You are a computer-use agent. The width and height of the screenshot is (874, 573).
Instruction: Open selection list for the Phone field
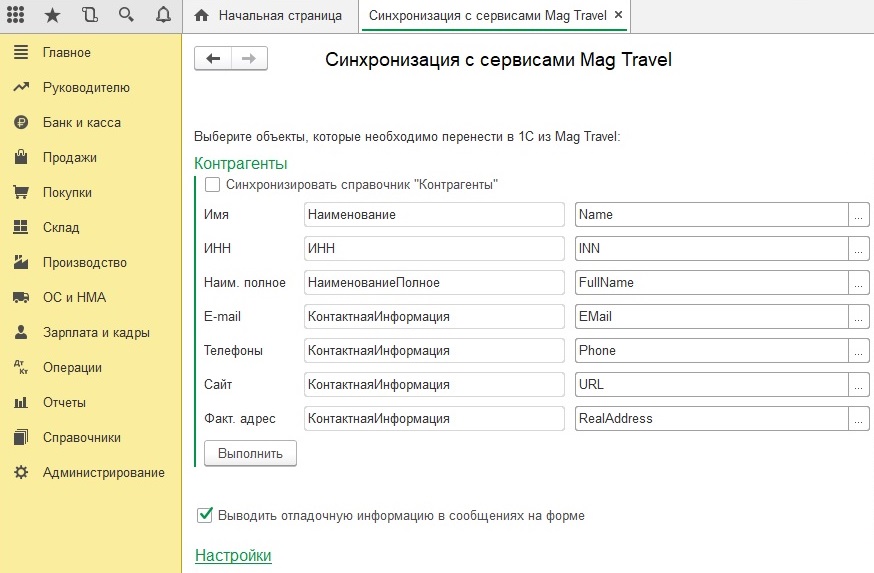[858, 351]
